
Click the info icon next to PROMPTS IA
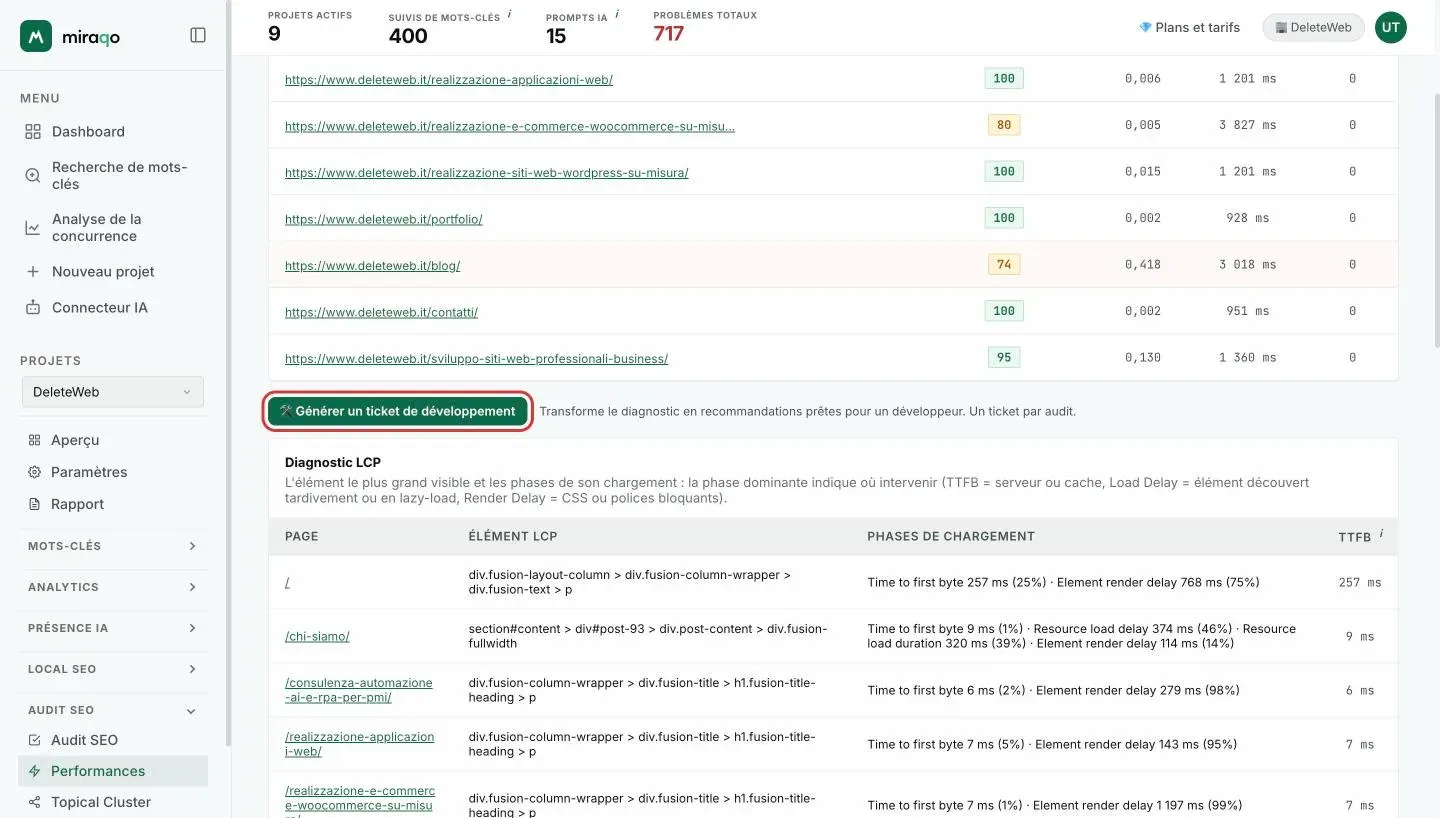coord(617,14)
